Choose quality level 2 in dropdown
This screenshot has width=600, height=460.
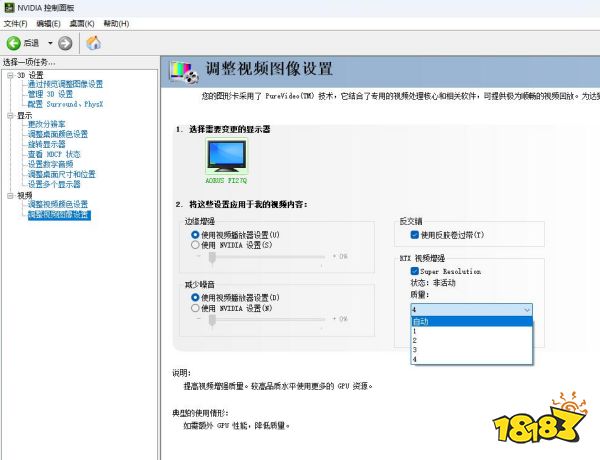pyautogui.click(x=471, y=340)
